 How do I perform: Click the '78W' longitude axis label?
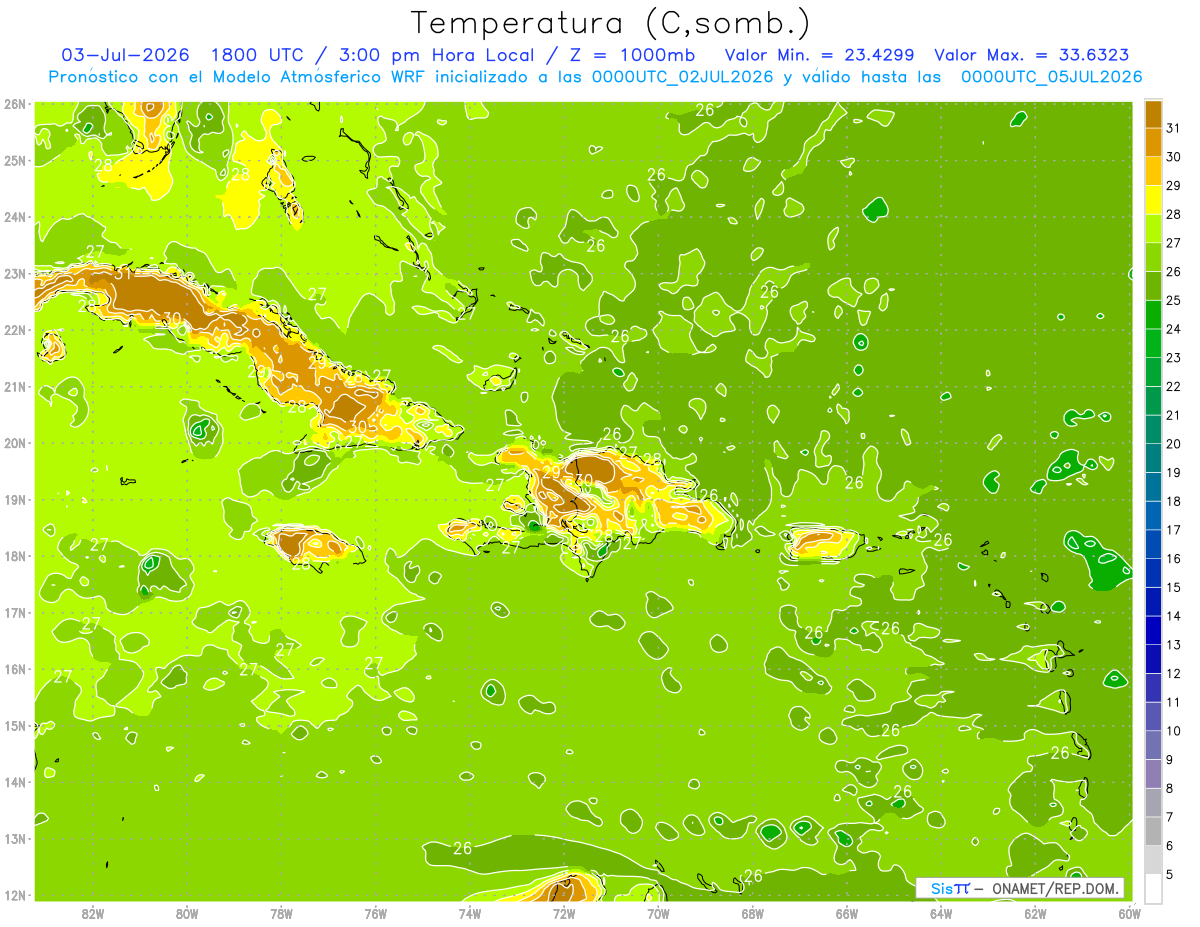[x=281, y=913]
